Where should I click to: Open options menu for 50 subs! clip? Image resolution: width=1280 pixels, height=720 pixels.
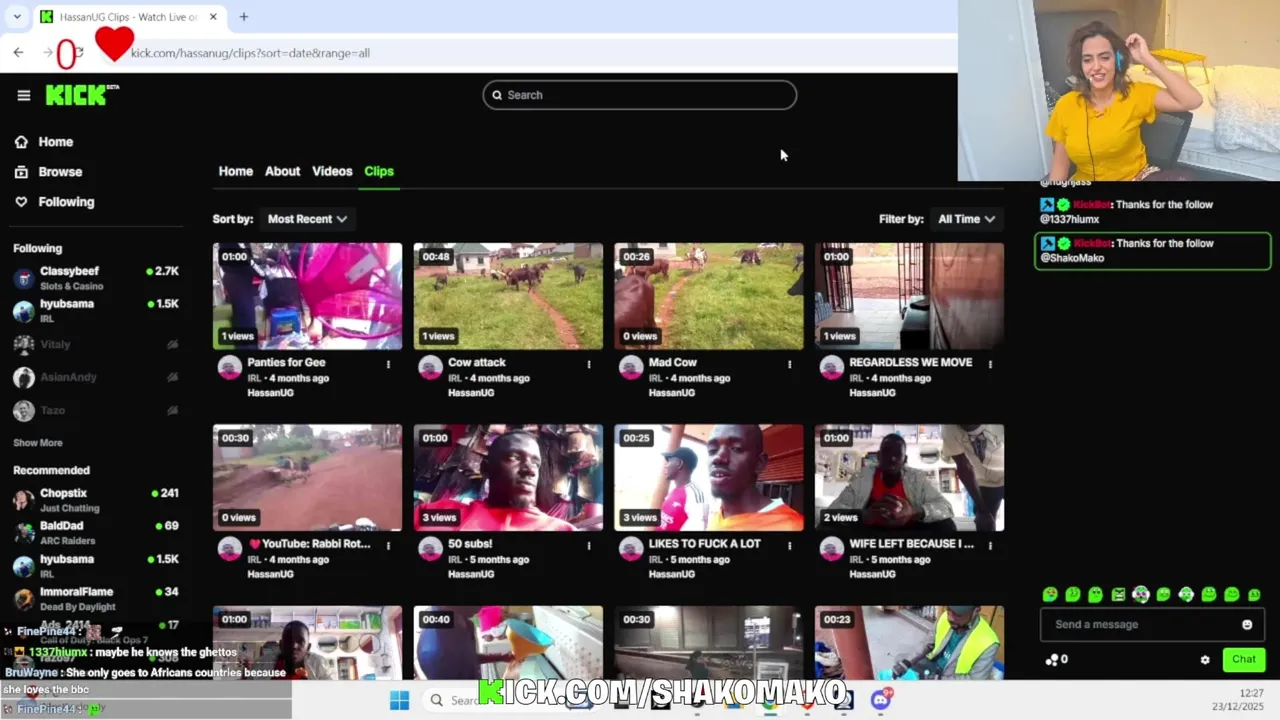click(x=589, y=546)
